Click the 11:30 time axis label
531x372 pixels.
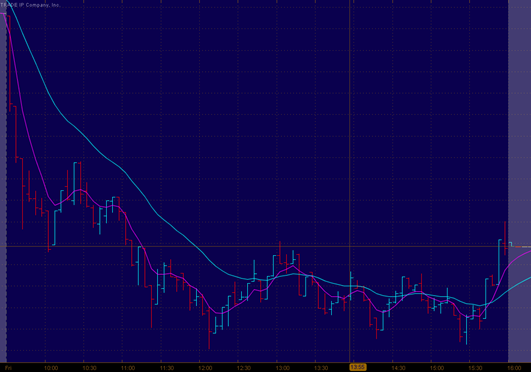point(167,368)
